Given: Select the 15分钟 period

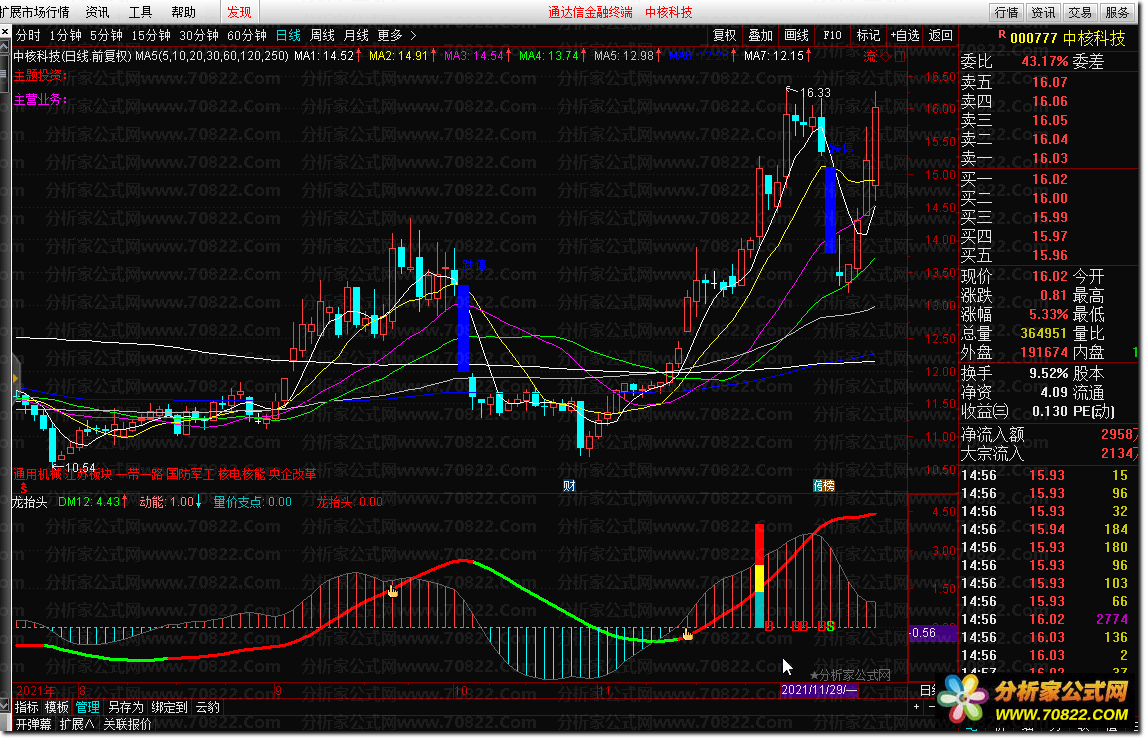Looking at the screenshot, I should point(151,35).
